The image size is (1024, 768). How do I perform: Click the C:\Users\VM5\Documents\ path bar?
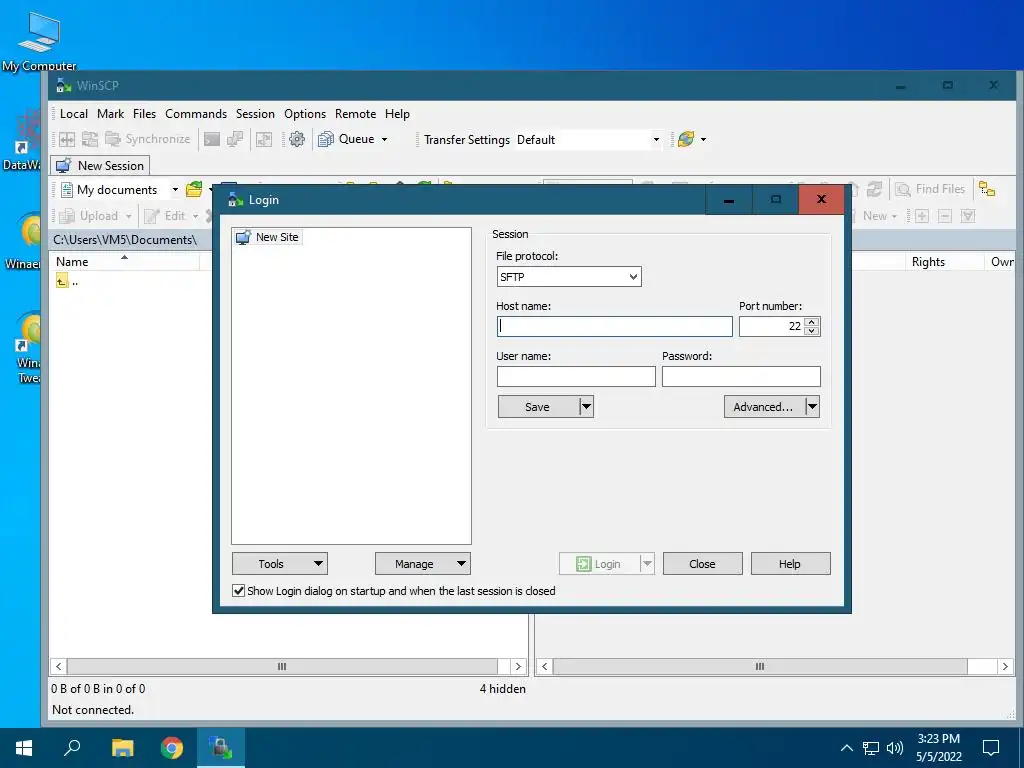click(x=131, y=240)
